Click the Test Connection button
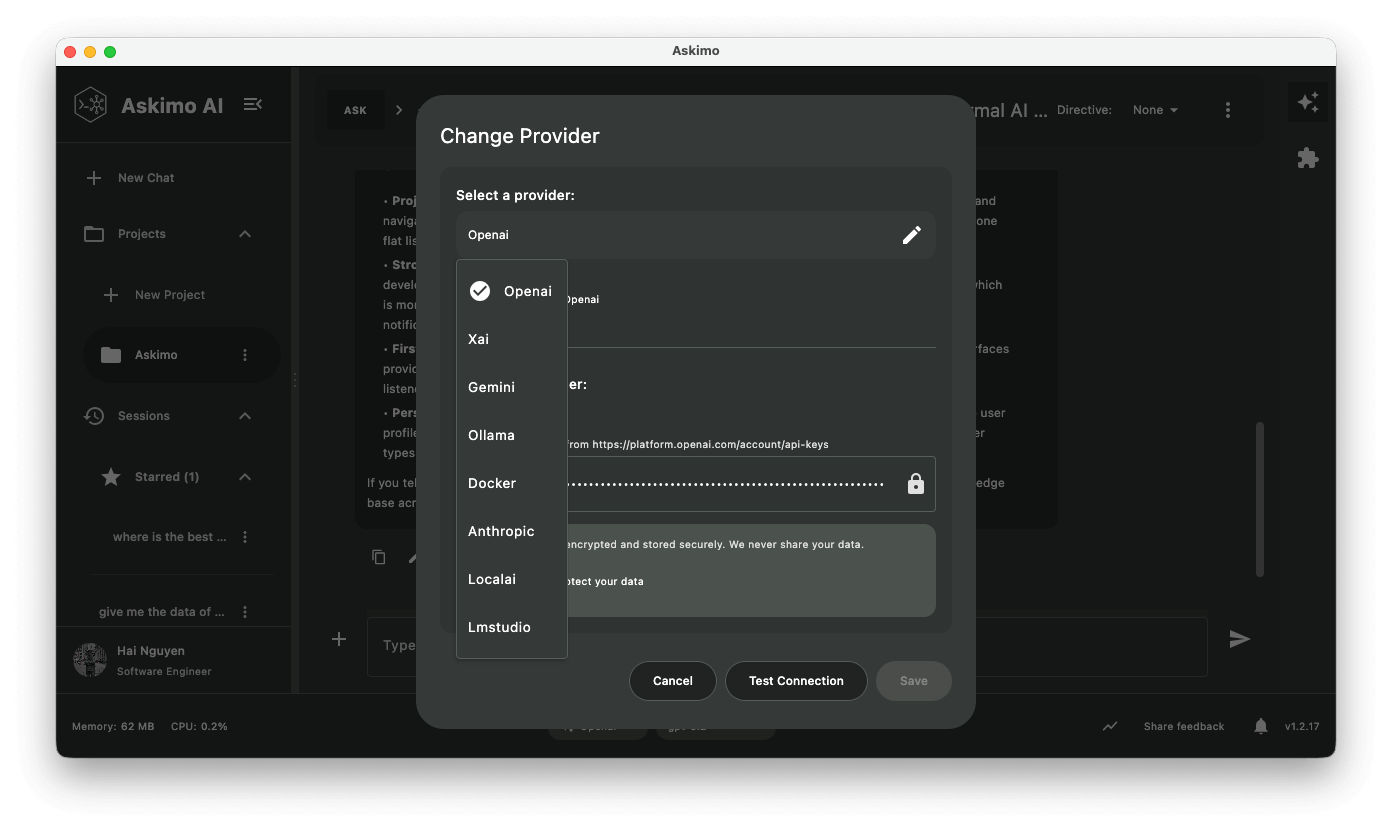 [796, 681]
